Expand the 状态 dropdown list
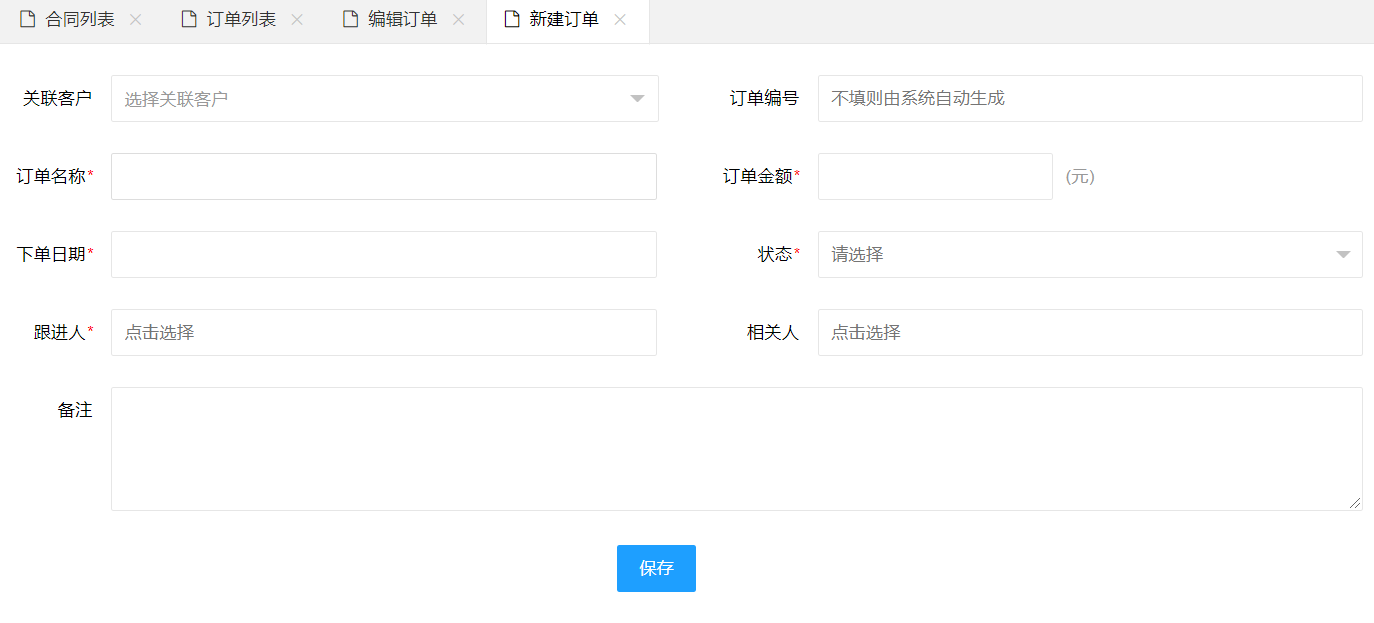This screenshot has height=623, width=1374. (x=1343, y=255)
